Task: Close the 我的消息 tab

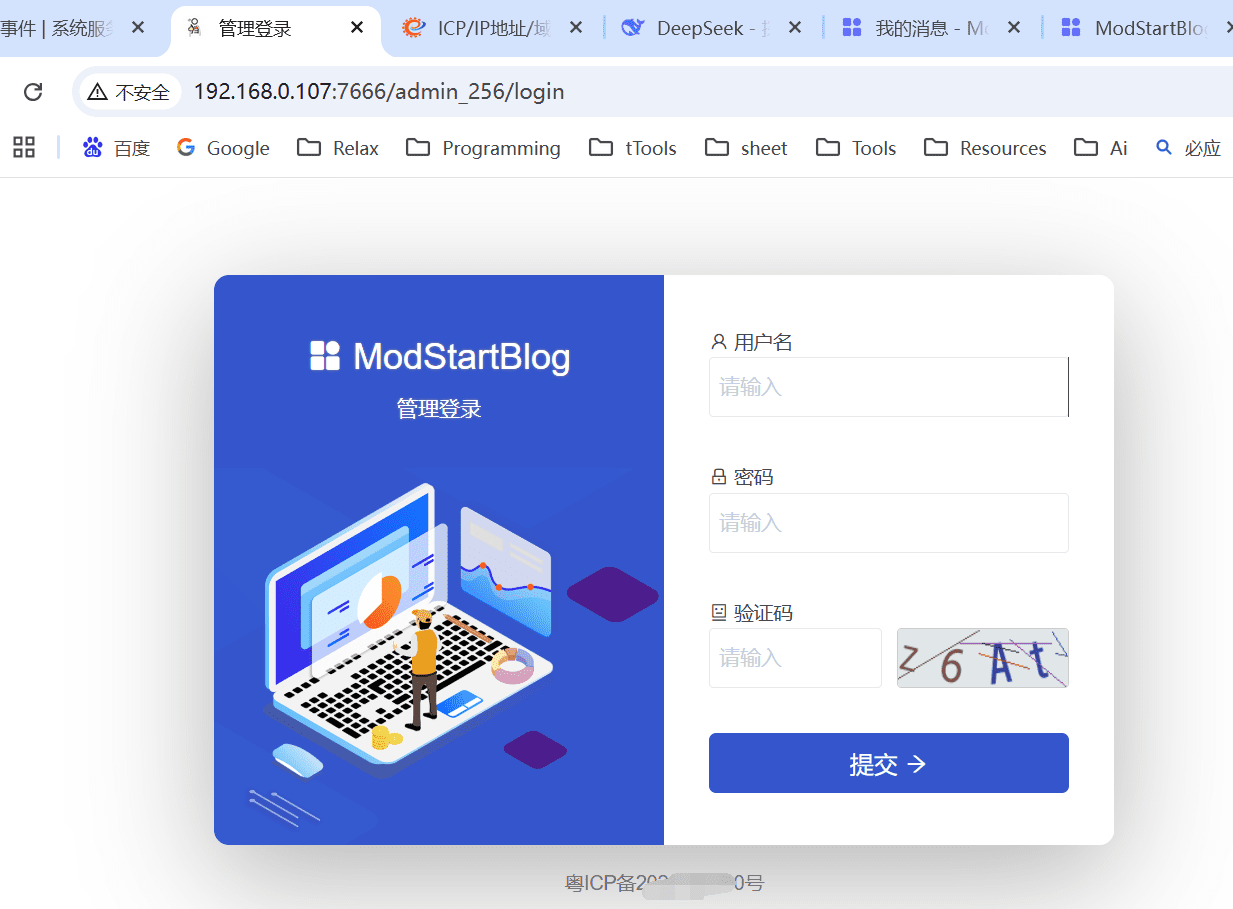Action: tap(1014, 28)
